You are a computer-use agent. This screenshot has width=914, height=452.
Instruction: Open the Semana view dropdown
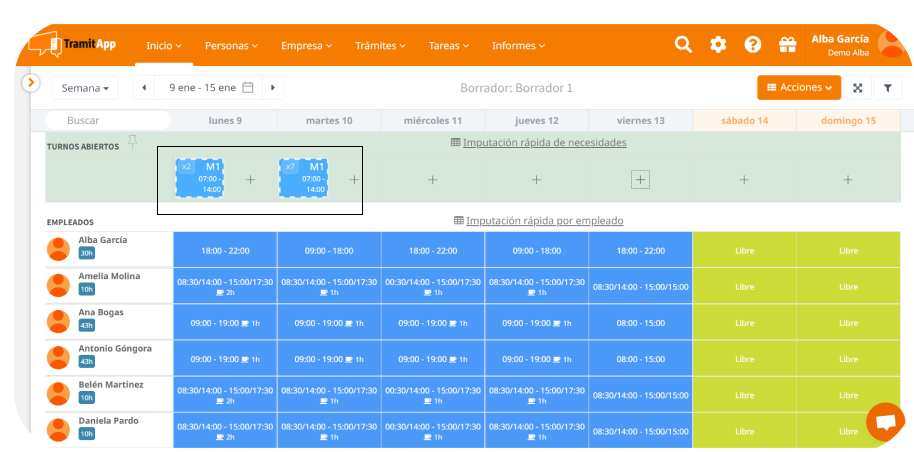(x=85, y=88)
